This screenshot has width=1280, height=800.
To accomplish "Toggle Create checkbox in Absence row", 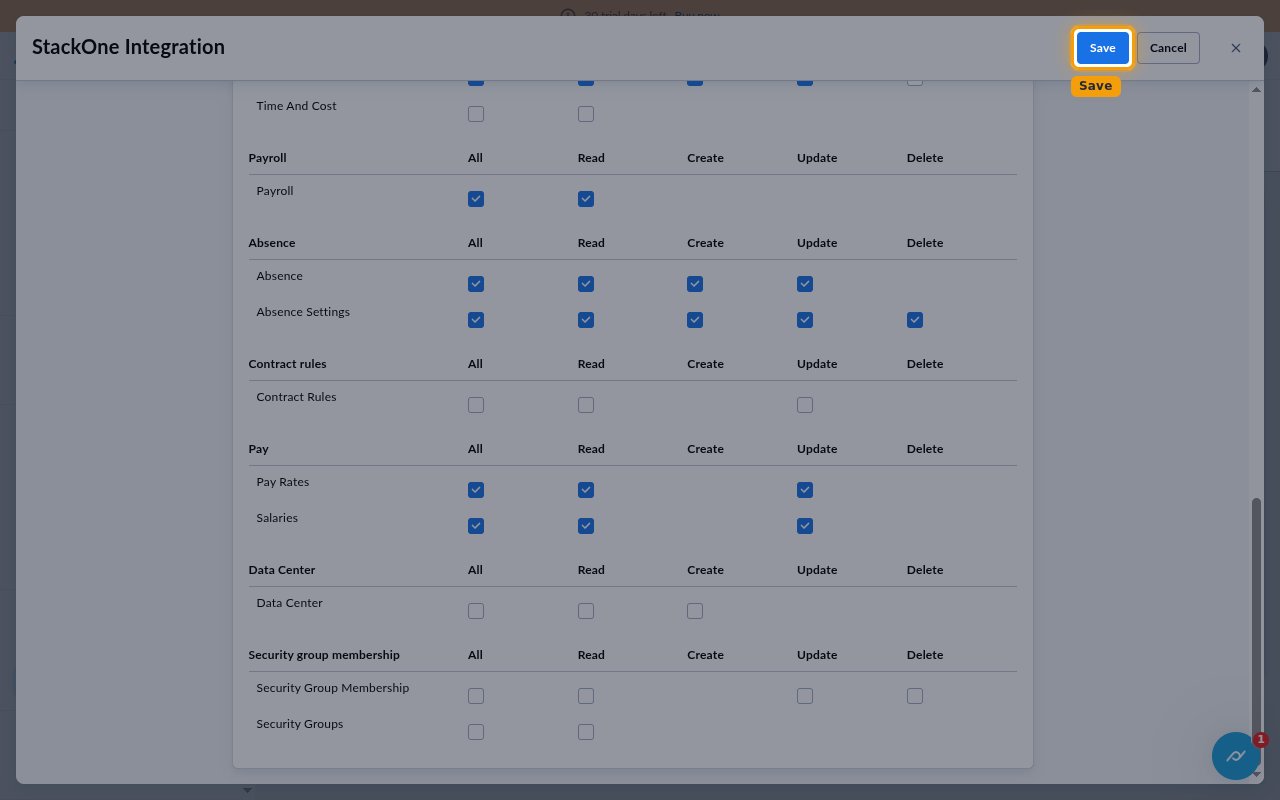I will [x=695, y=284].
